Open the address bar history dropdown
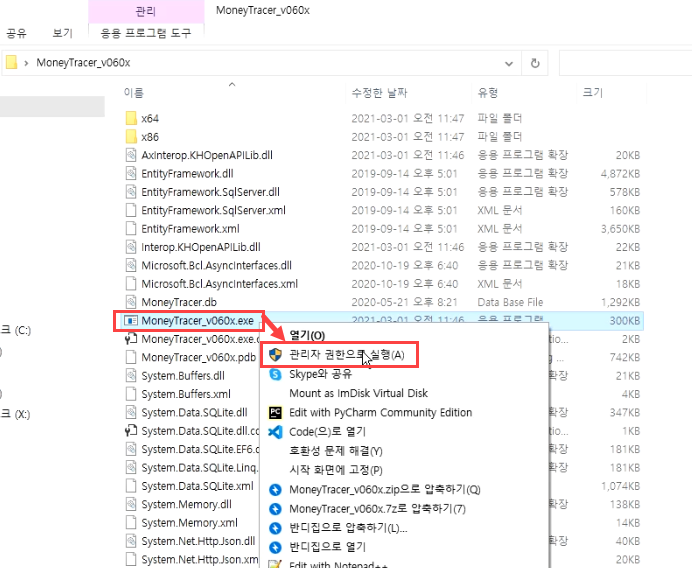 coord(509,64)
